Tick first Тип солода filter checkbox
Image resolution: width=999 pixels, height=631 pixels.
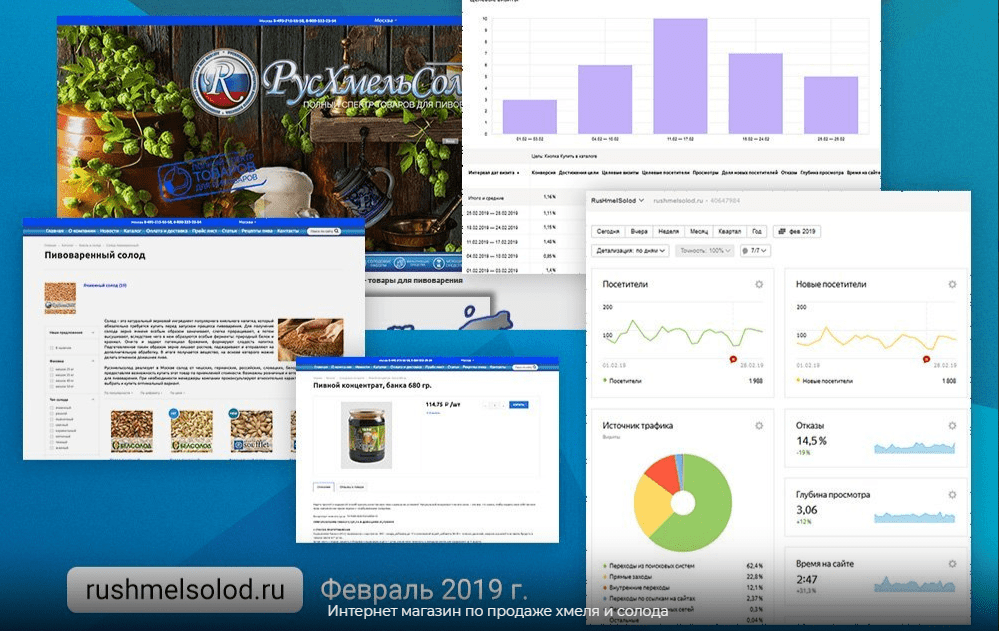point(52,408)
